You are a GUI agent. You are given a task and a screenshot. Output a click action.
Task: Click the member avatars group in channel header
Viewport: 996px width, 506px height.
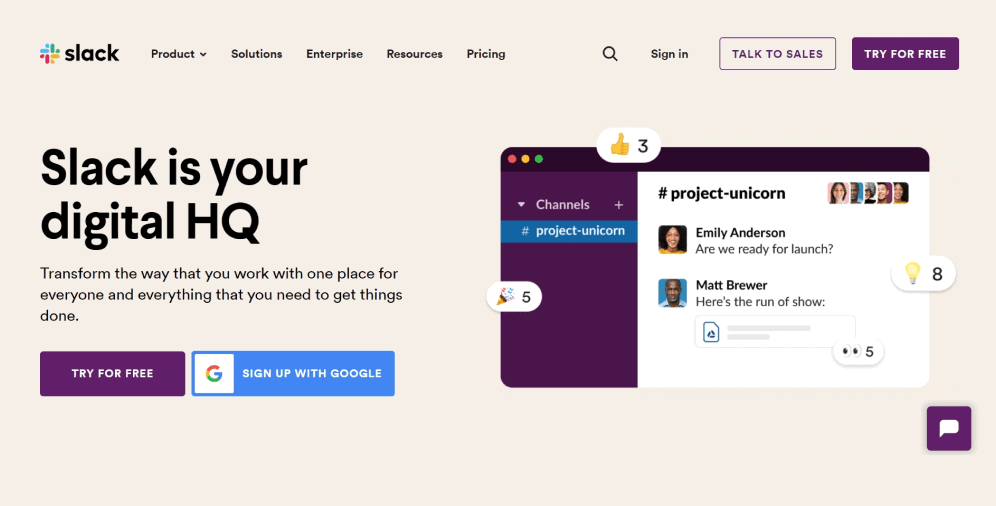(x=868, y=193)
